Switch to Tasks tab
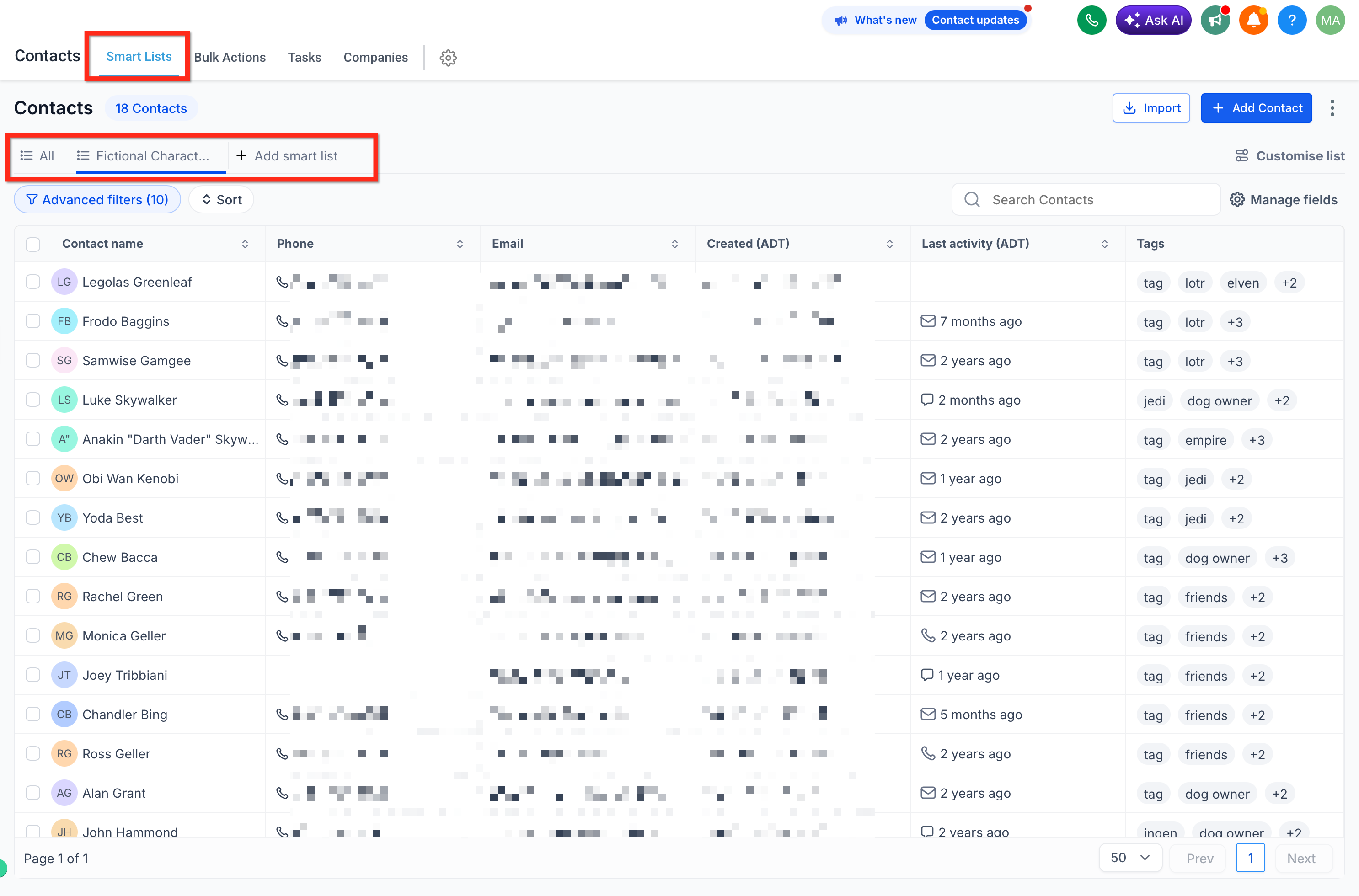Image resolution: width=1359 pixels, height=896 pixels. (x=304, y=57)
